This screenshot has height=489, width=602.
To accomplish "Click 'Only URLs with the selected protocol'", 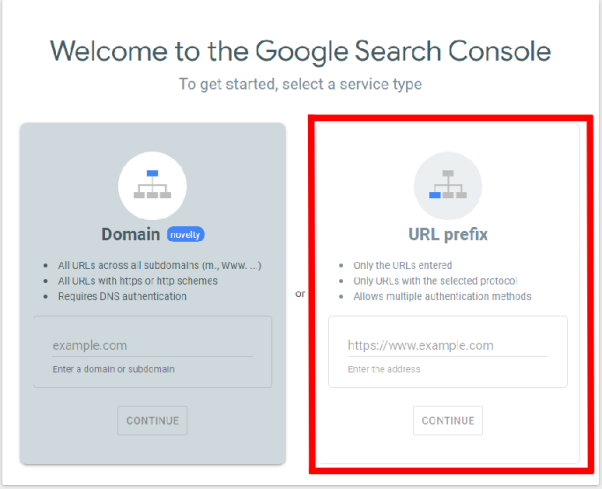I will [435, 281].
